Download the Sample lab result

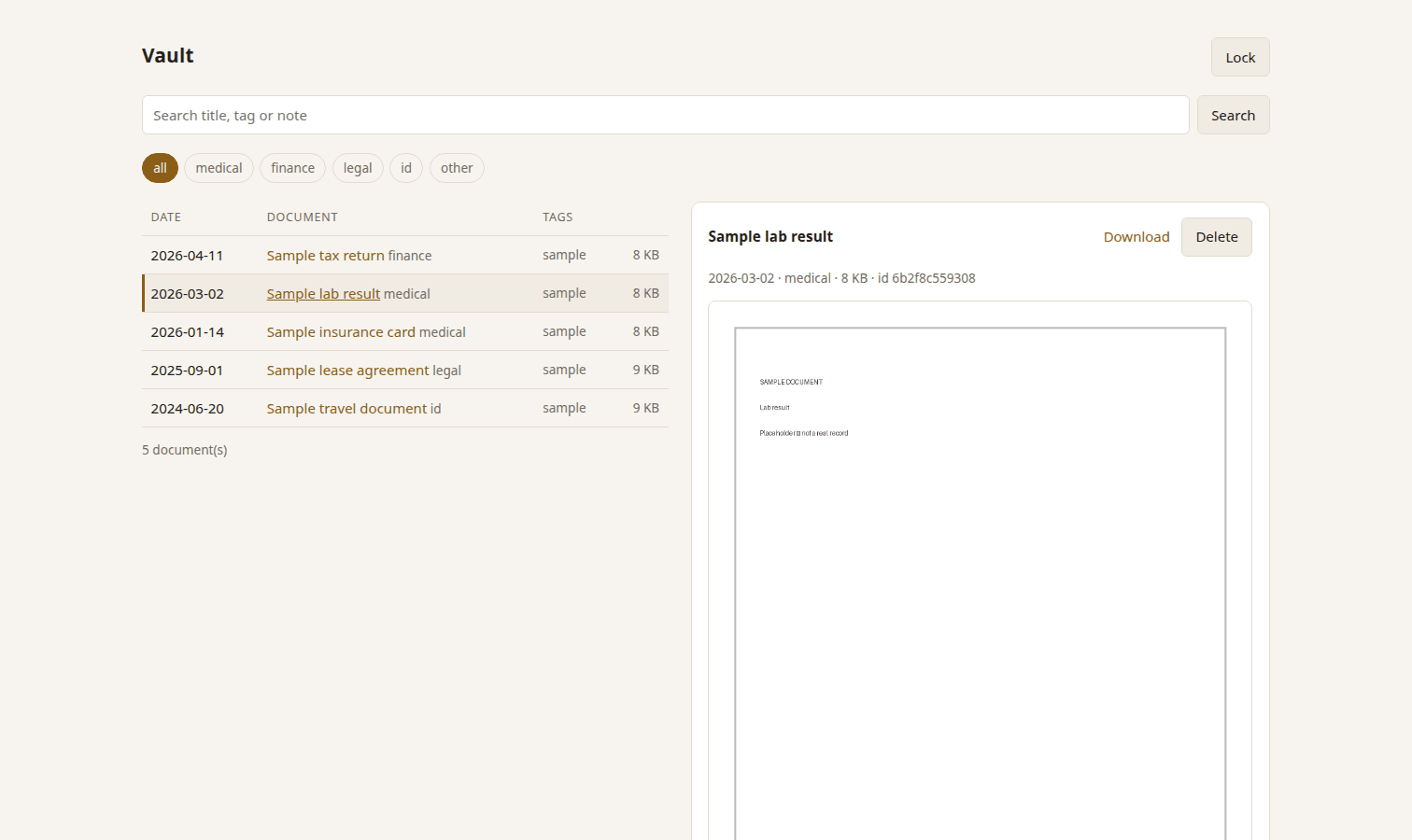(x=1137, y=237)
